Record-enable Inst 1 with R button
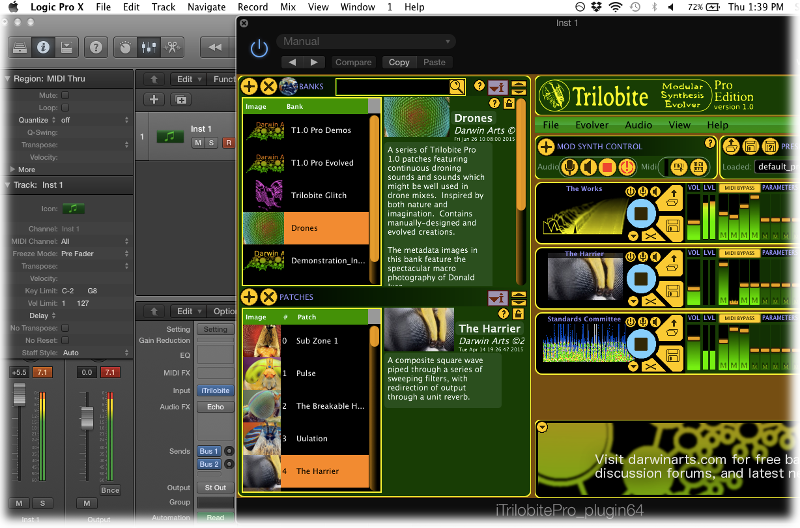This screenshot has width=800, height=528. pyautogui.click(x=229, y=143)
